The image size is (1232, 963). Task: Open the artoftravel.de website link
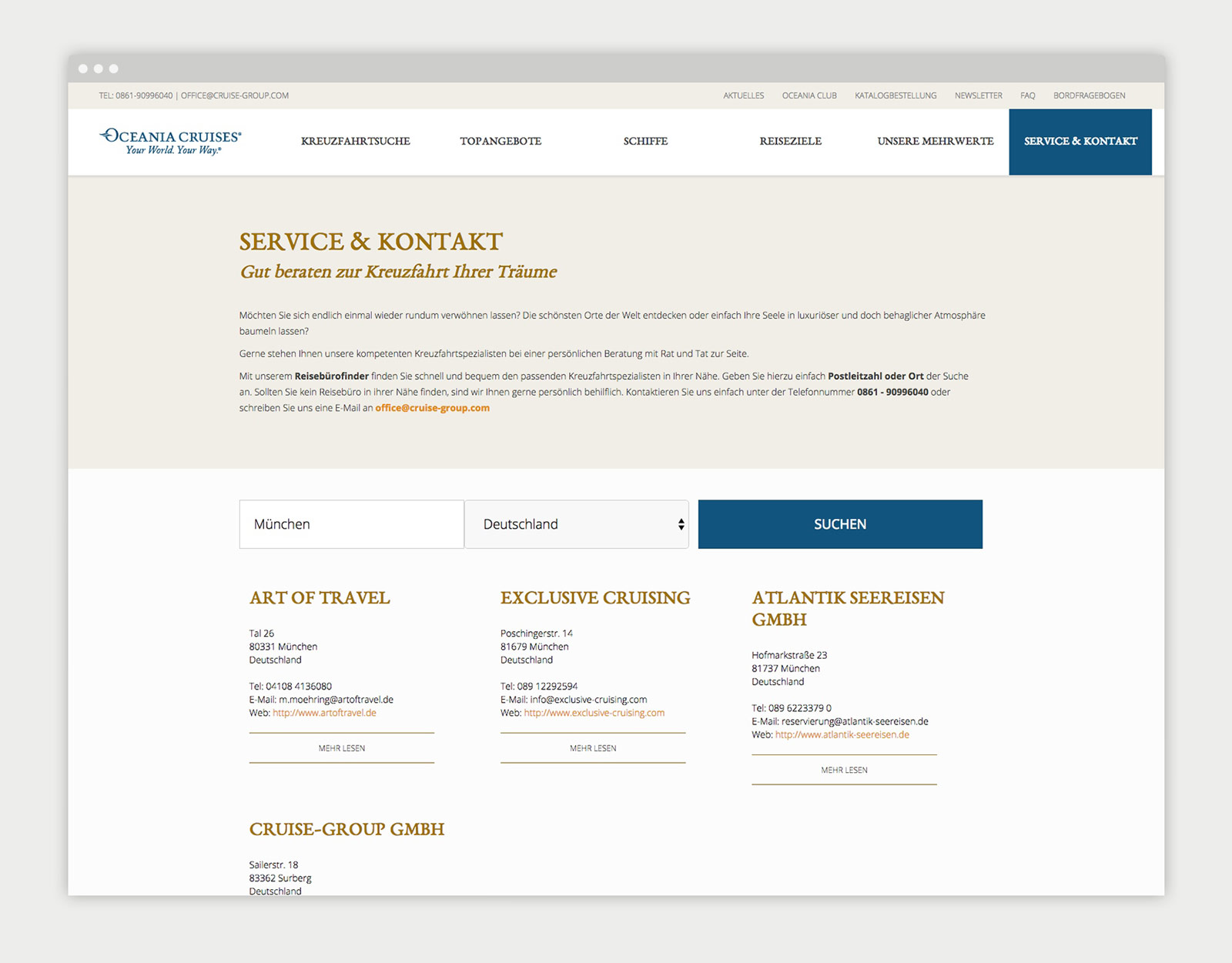(324, 713)
